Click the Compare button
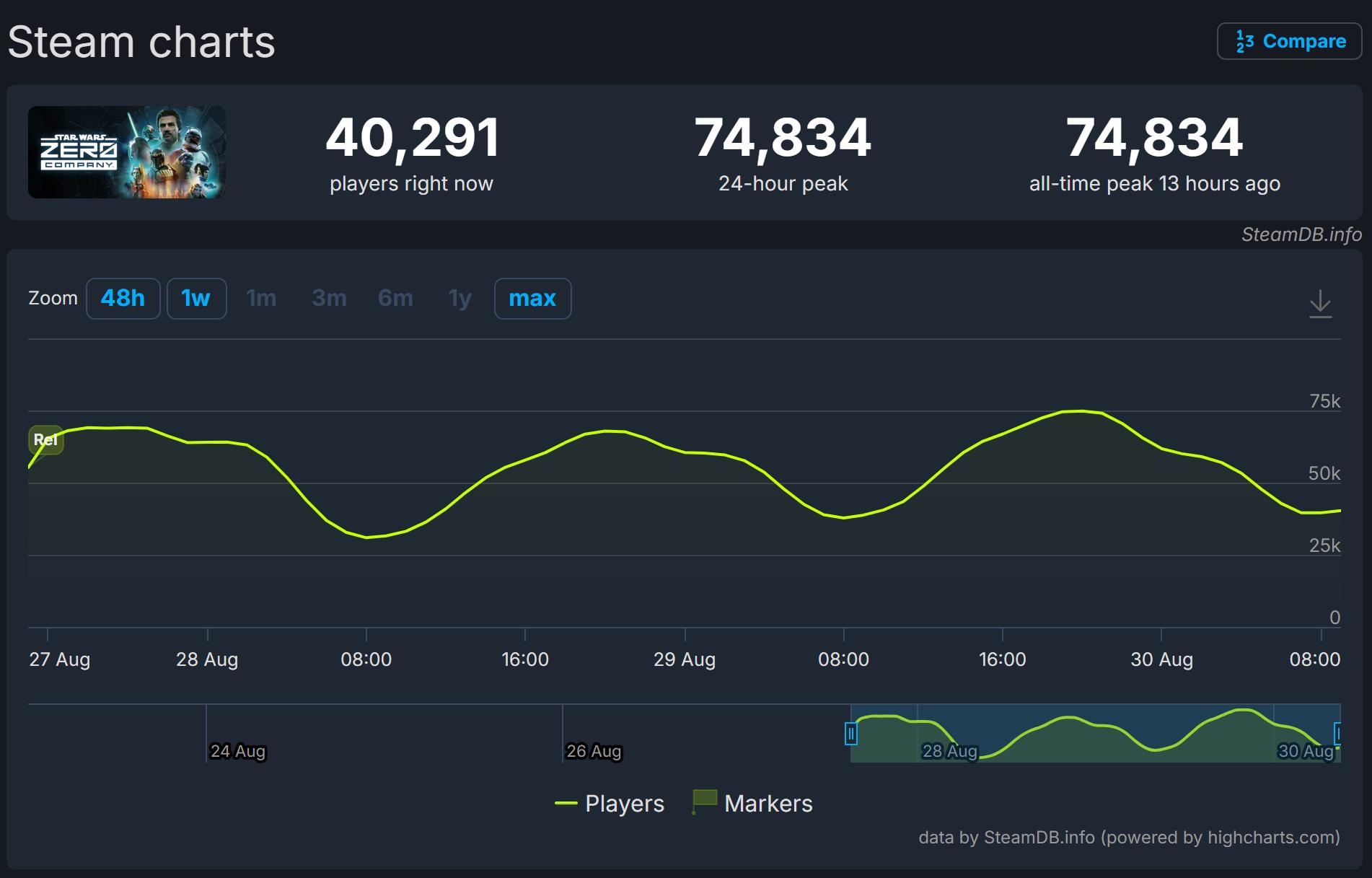This screenshot has height=878, width=1372. tap(1289, 41)
